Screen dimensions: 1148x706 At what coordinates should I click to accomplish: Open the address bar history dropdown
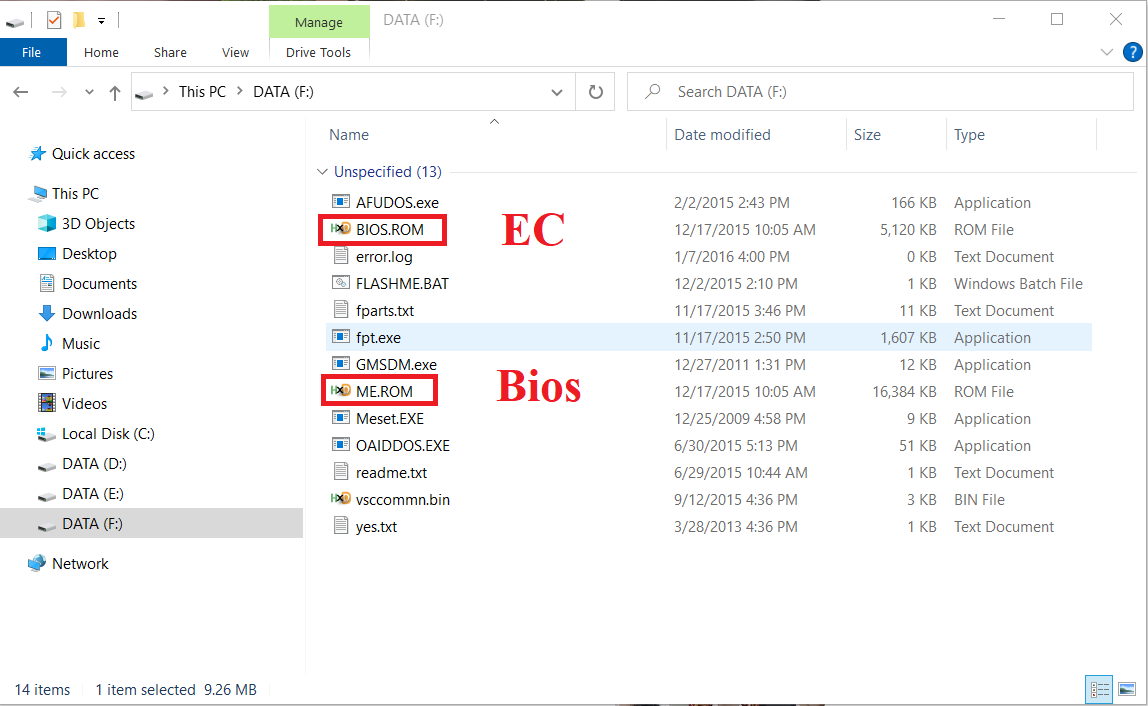pyautogui.click(x=557, y=92)
